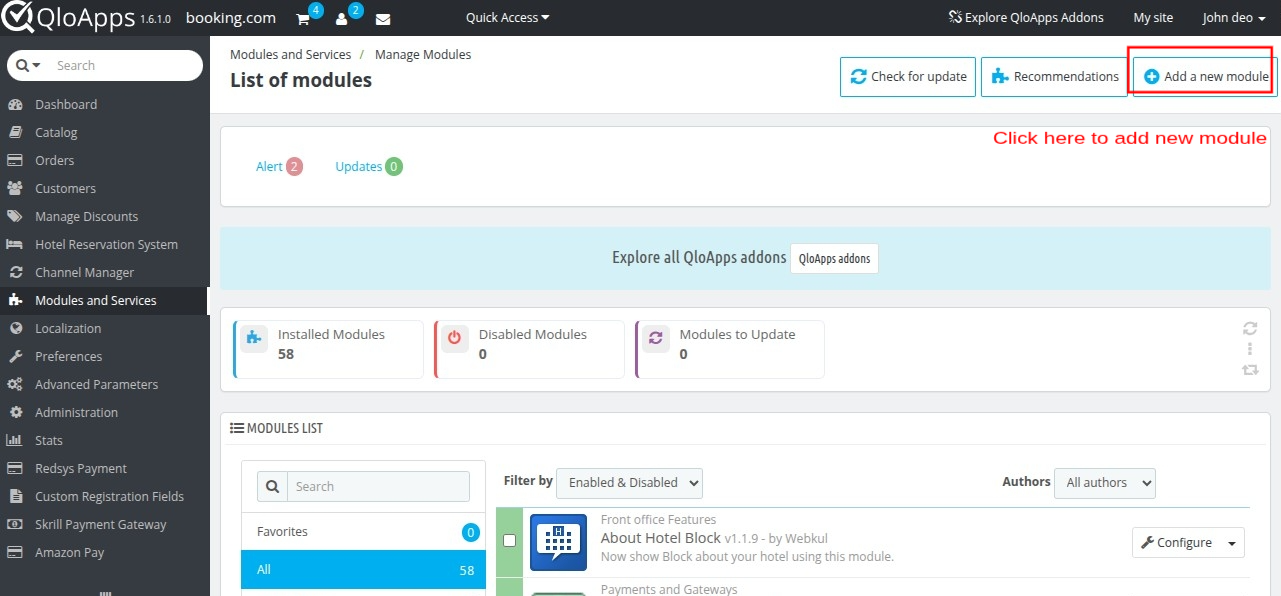The width and height of the screenshot is (1281, 596).
Task: Open the vertical ellipsis options in stats panel
Action: coord(1250,349)
